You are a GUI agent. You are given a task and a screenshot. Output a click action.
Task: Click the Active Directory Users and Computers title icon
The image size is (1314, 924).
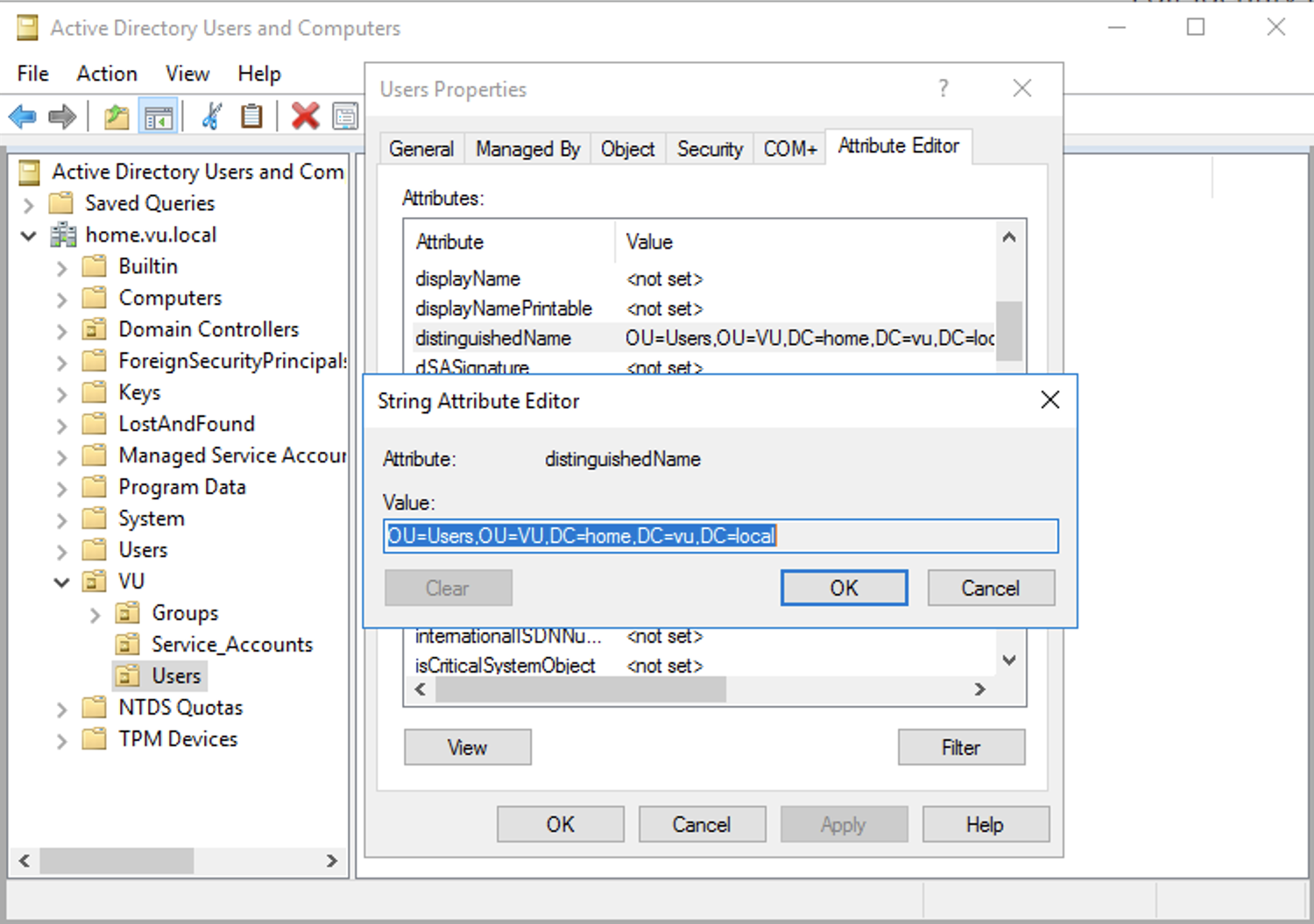point(28,28)
